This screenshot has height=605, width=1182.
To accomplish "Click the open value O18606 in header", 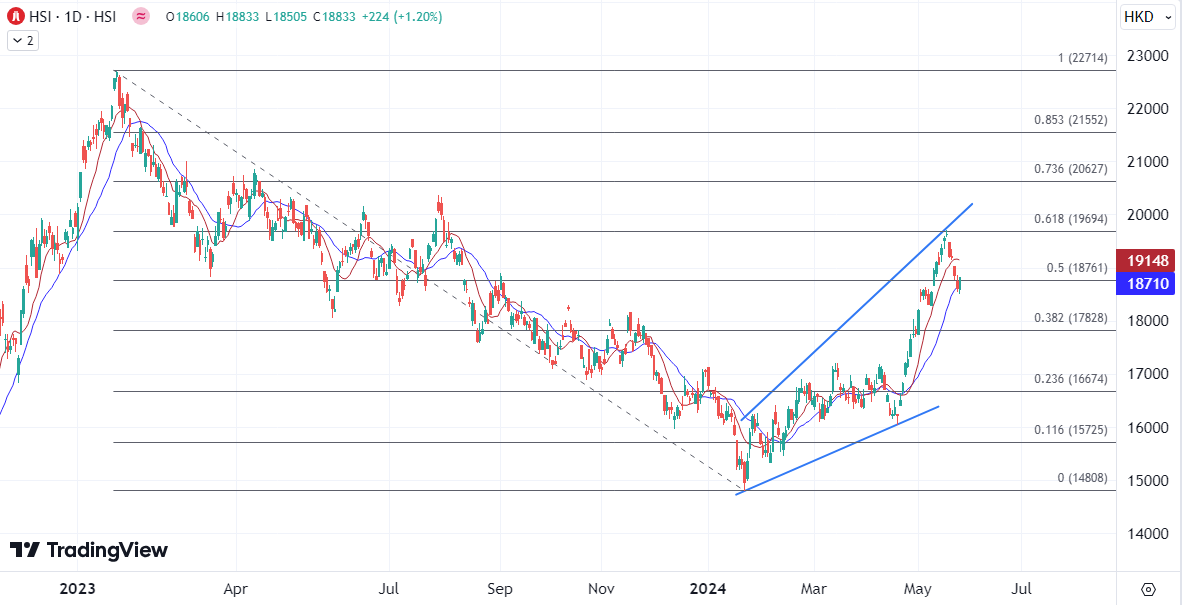I will tap(188, 17).
